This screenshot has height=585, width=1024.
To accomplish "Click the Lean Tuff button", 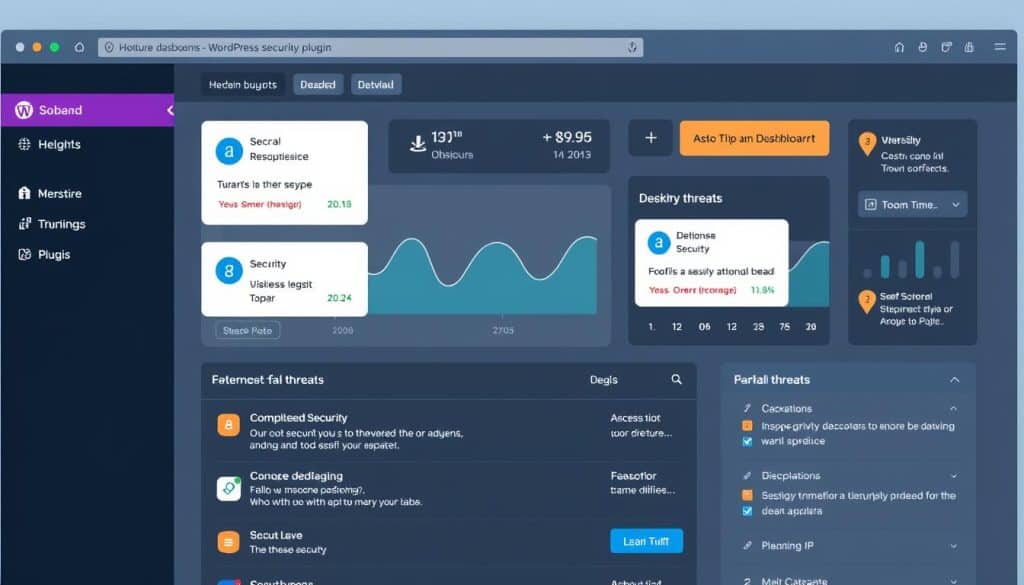I will point(647,541).
